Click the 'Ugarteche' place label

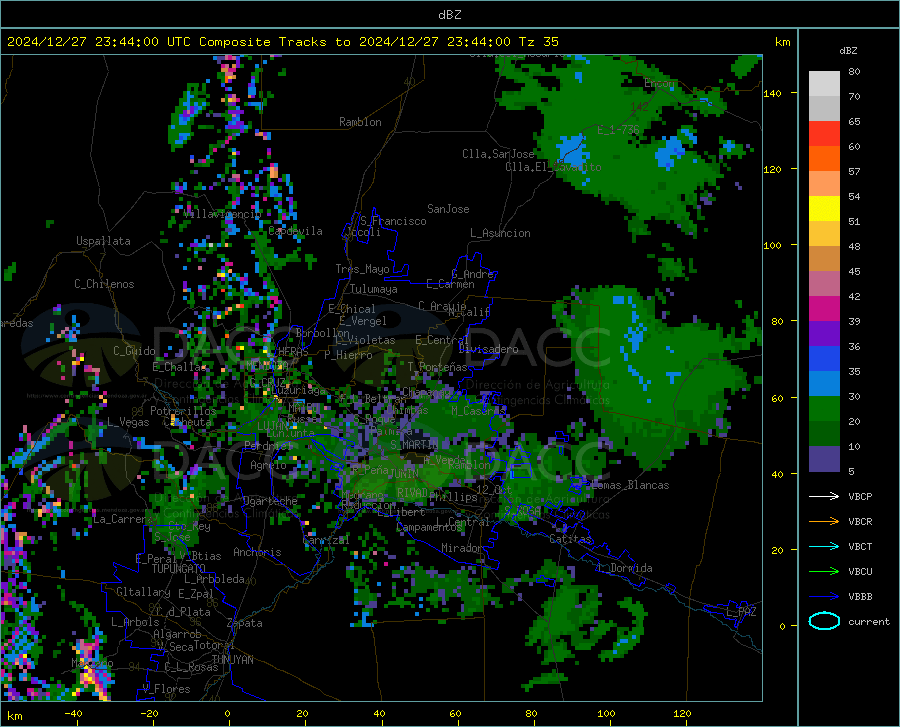coord(270,501)
